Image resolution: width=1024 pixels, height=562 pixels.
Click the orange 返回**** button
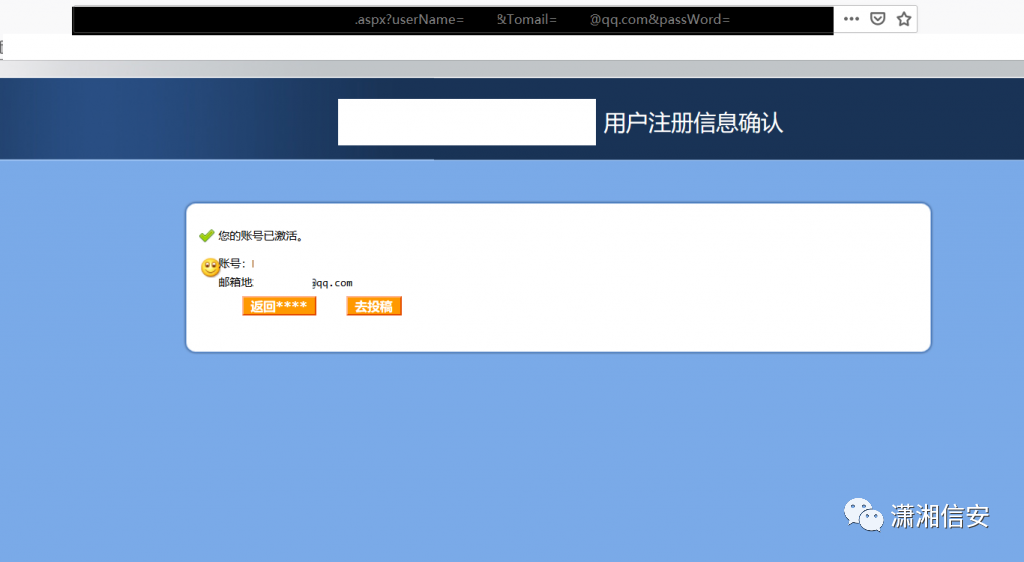pos(279,306)
